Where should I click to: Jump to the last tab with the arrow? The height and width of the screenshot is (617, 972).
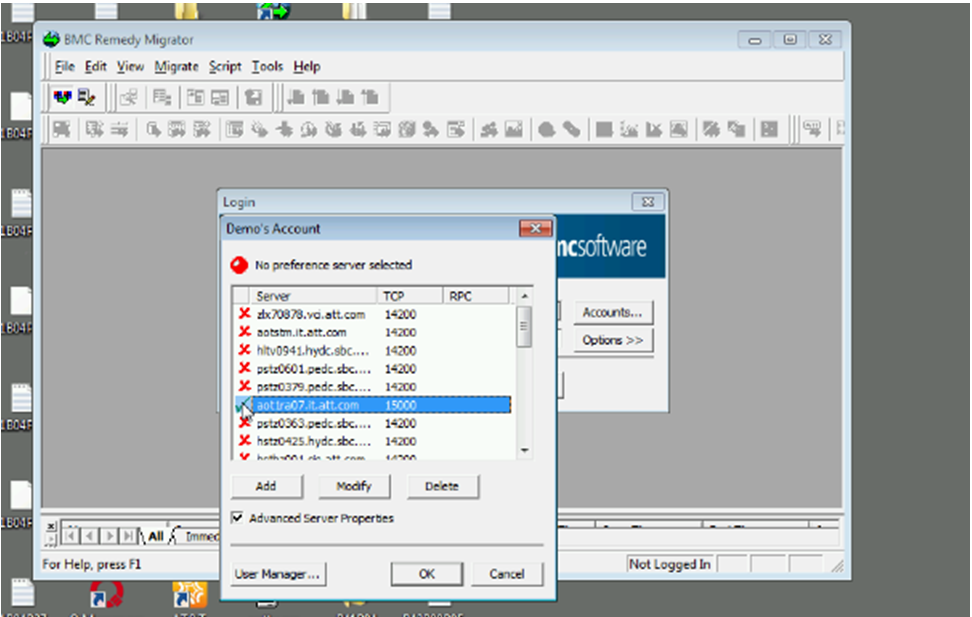[128, 535]
